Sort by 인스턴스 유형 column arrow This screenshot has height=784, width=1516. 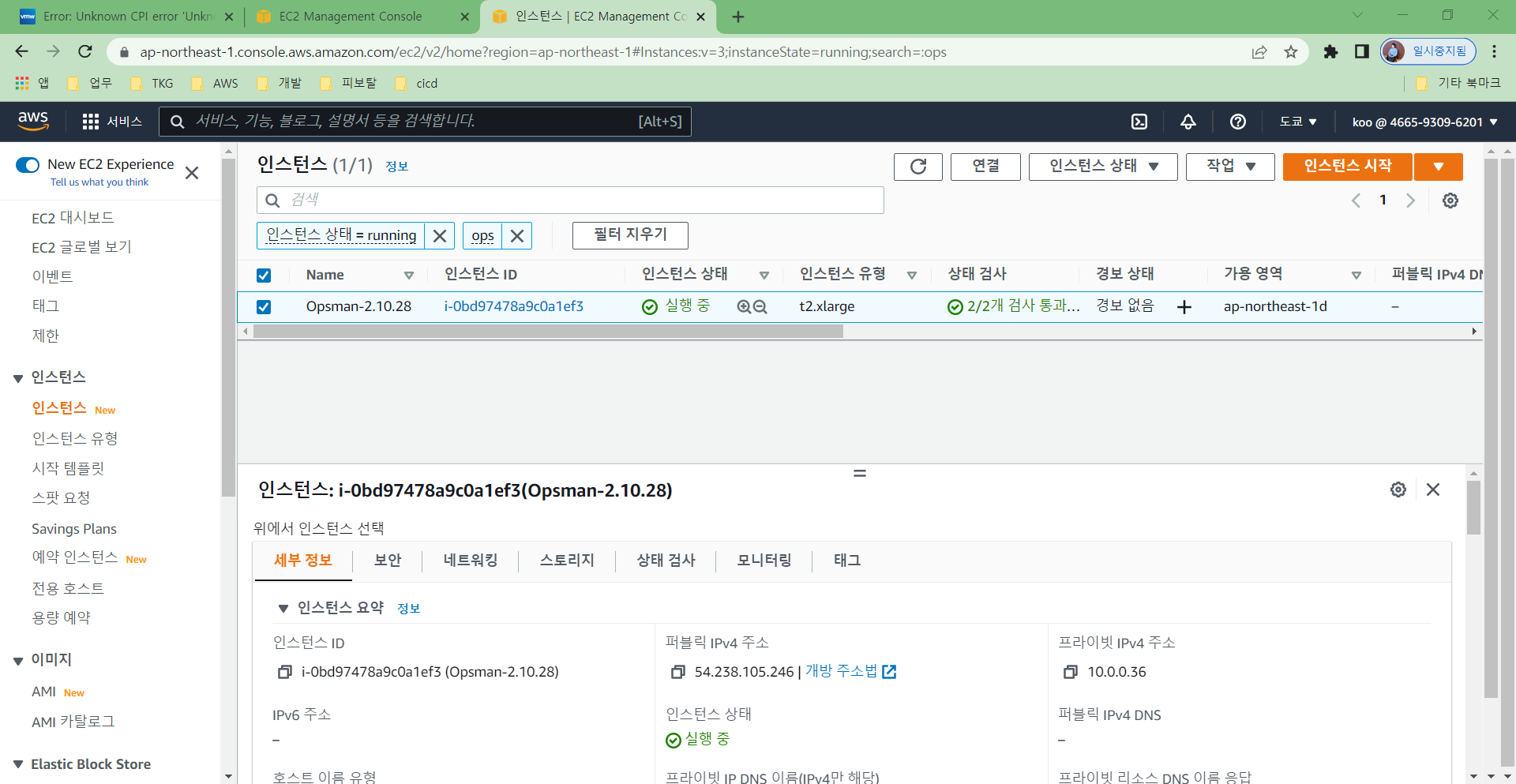[912, 276]
